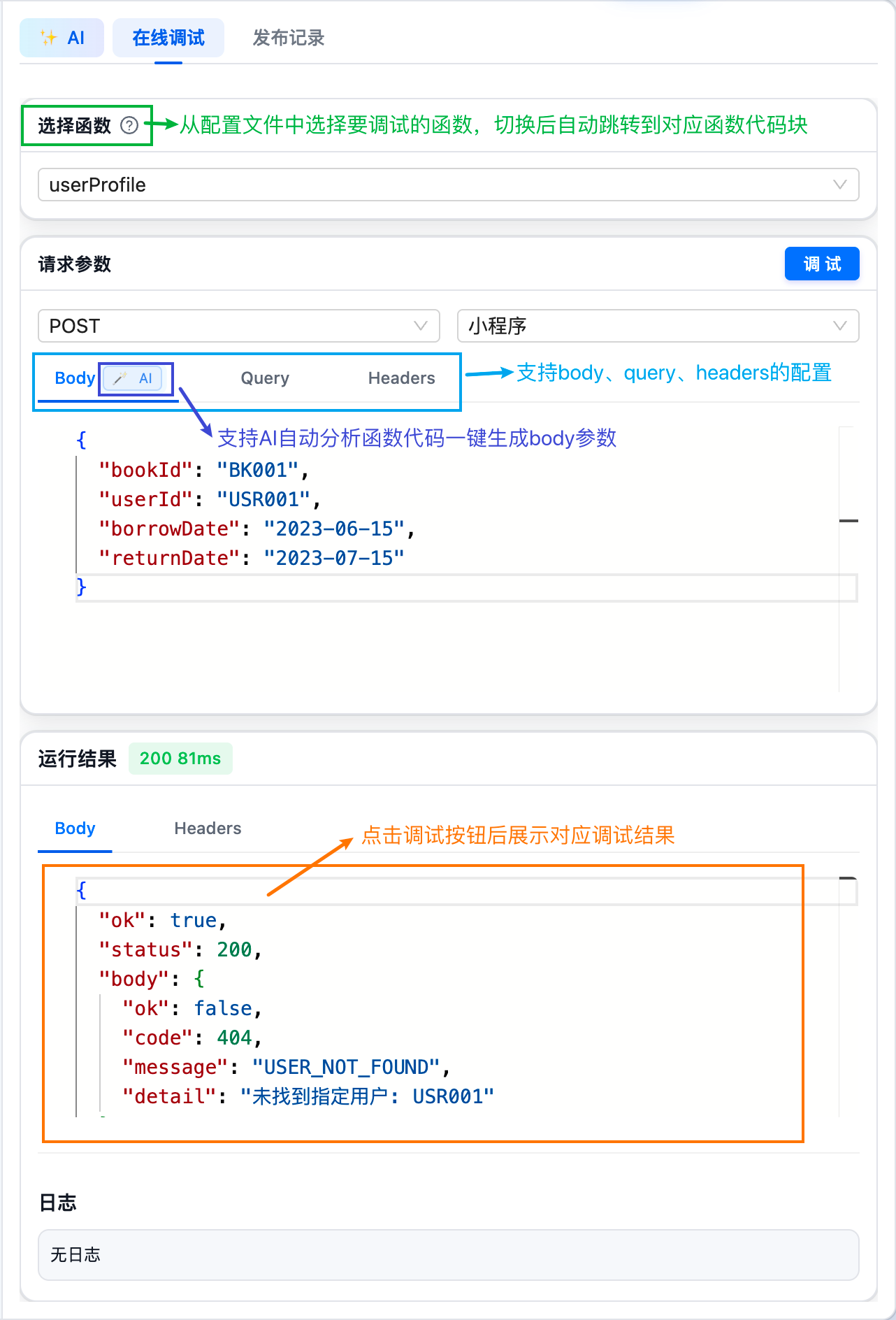
Task: Click the result editor minimap slider
Action: (848, 878)
